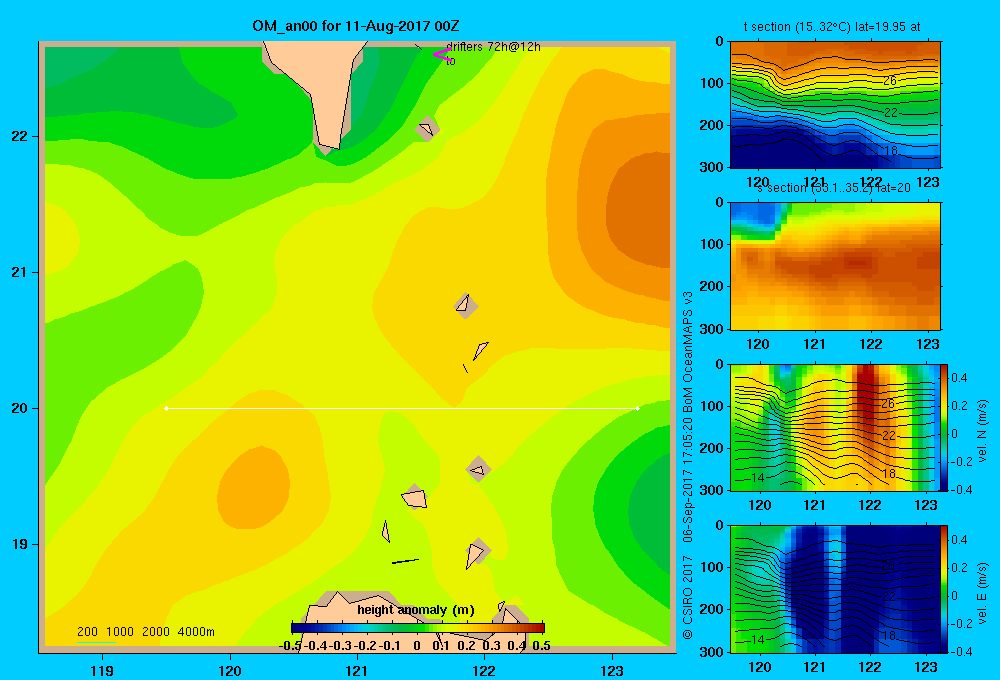Click the map title OM_an00 for 11-Aug-2017 00Z
Screen dimensions: 1000x680
pos(355,26)
